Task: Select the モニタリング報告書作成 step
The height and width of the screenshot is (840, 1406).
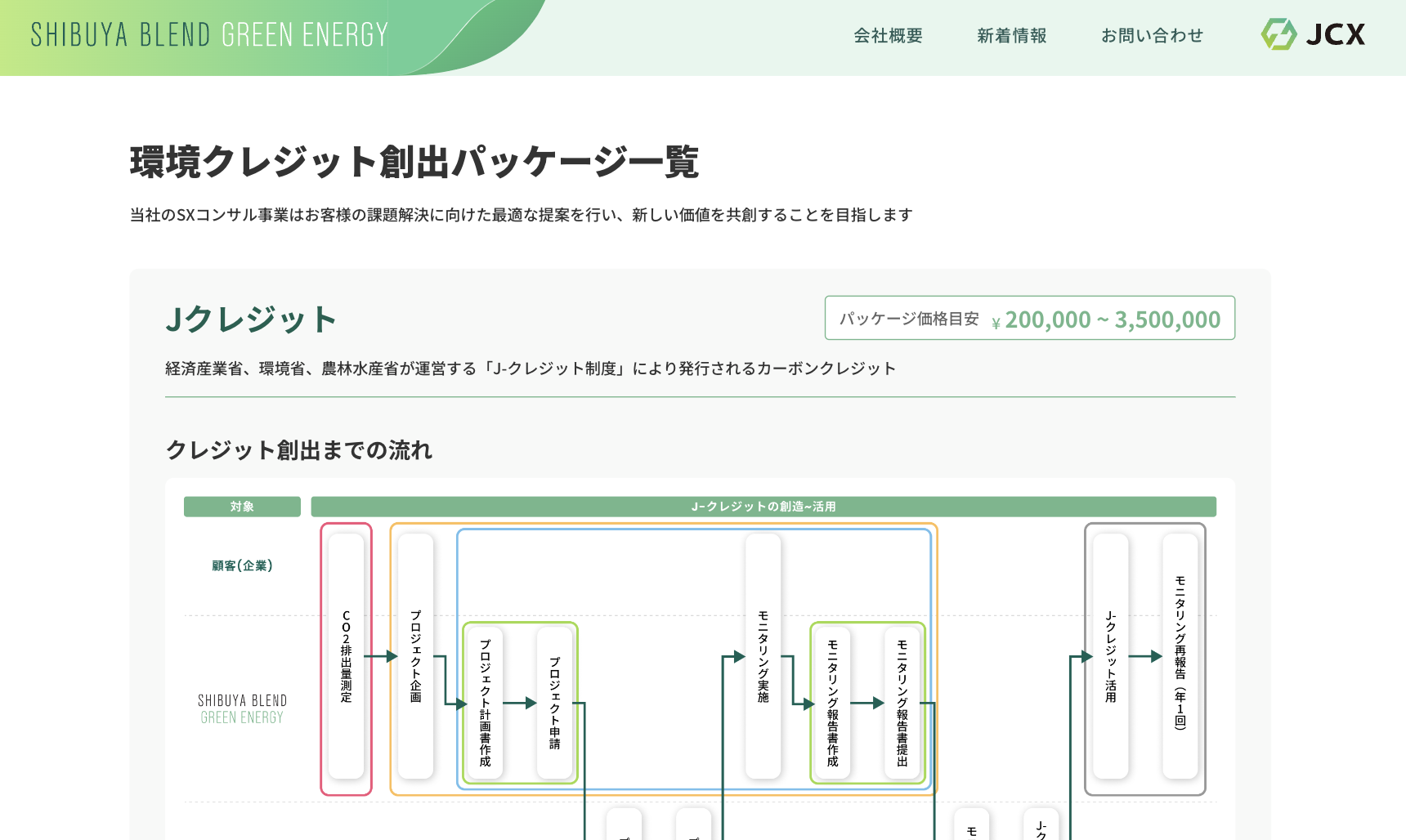Action: (832, 703)
